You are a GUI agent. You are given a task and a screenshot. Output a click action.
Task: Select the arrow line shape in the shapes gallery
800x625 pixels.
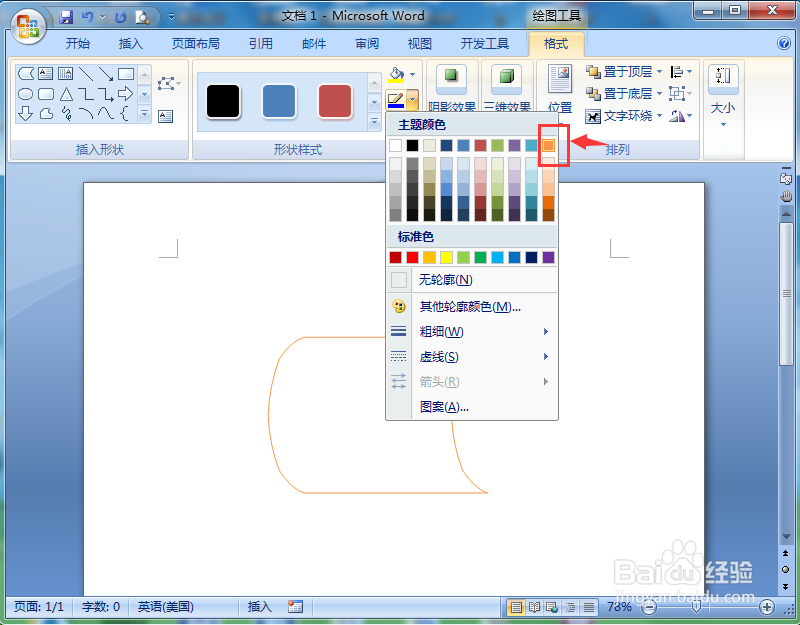tap(106, 74)
